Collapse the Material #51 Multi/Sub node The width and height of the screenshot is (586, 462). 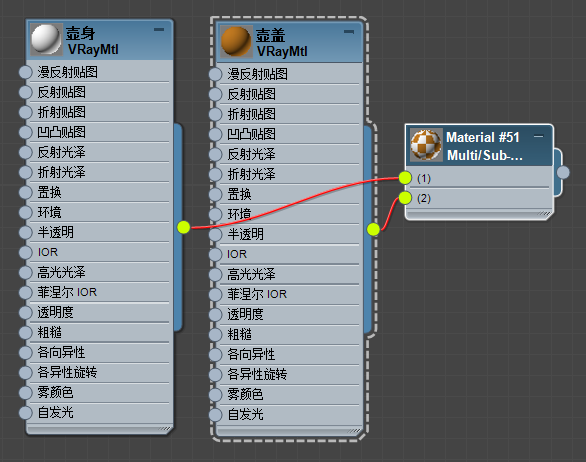click(539, 136)
